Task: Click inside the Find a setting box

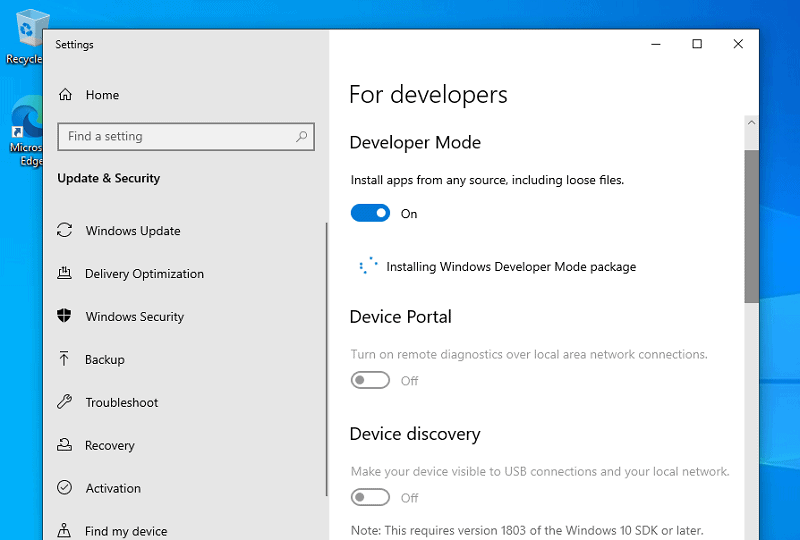Action: 186,136
